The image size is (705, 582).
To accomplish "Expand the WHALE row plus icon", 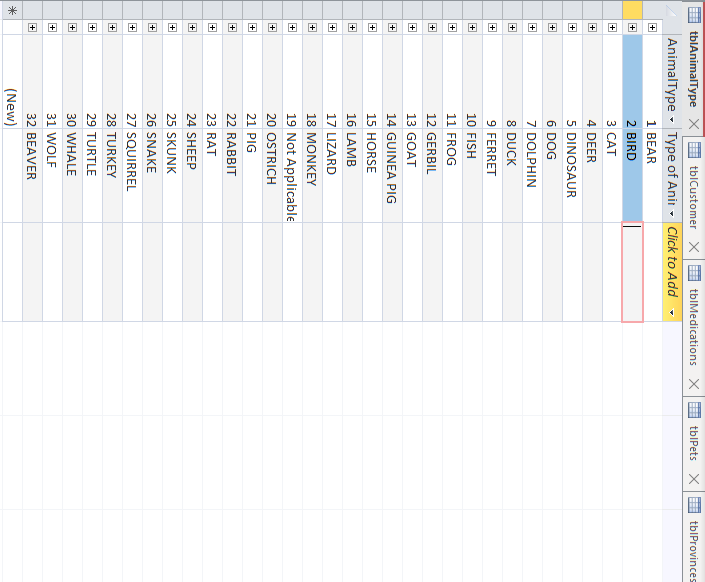I will click(x=72, y=27).
